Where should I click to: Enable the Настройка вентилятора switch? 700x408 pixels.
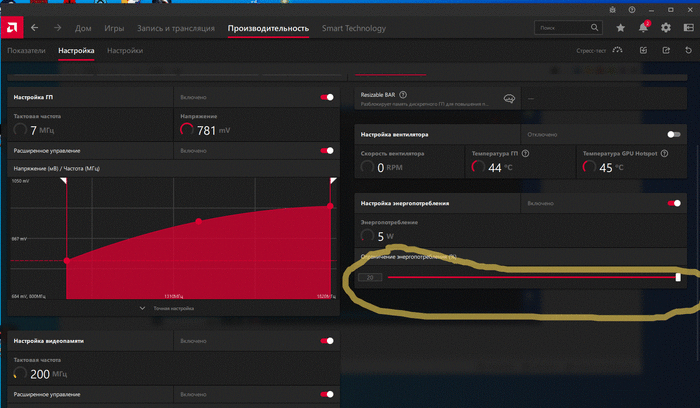(x=673, y=134)
